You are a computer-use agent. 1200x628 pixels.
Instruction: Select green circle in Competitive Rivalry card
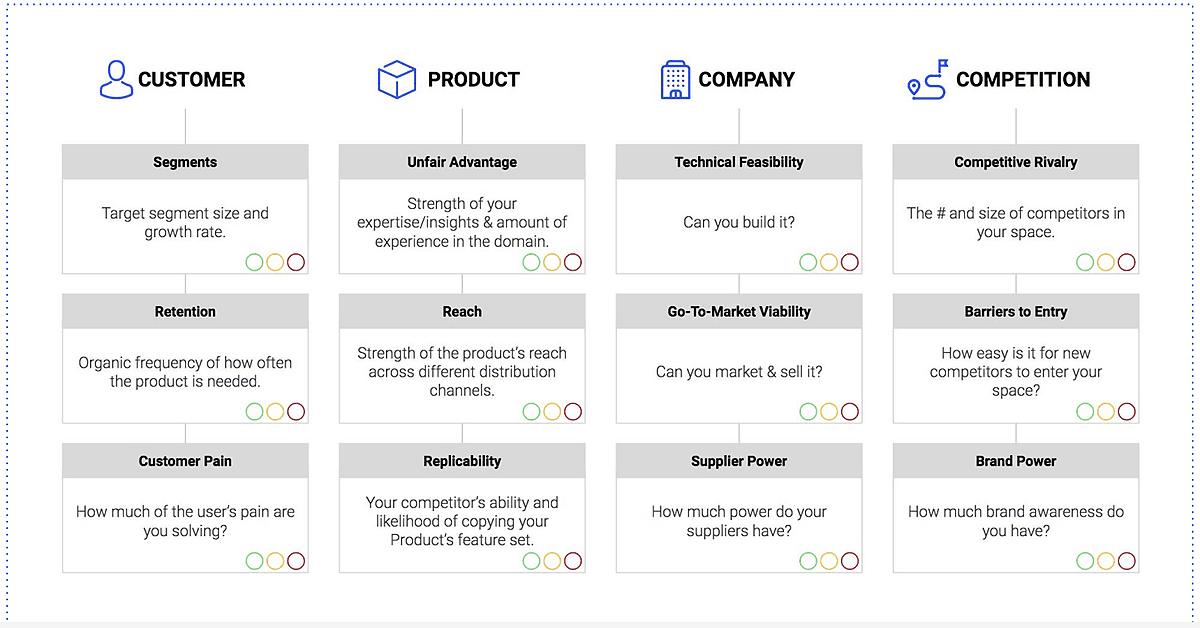pos(1086,262)
